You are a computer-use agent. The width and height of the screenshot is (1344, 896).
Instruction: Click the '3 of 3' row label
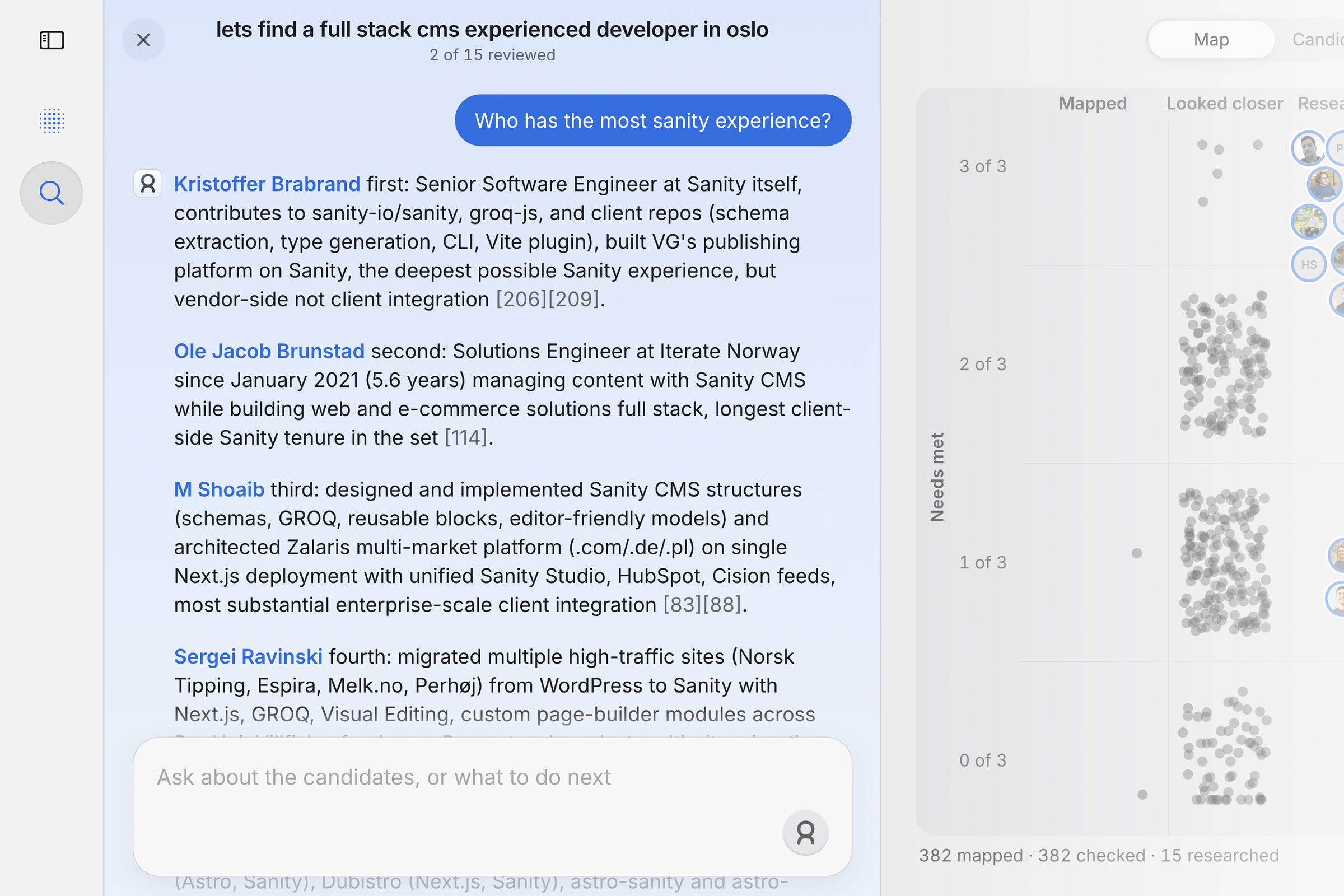click(x=983, y=166)
